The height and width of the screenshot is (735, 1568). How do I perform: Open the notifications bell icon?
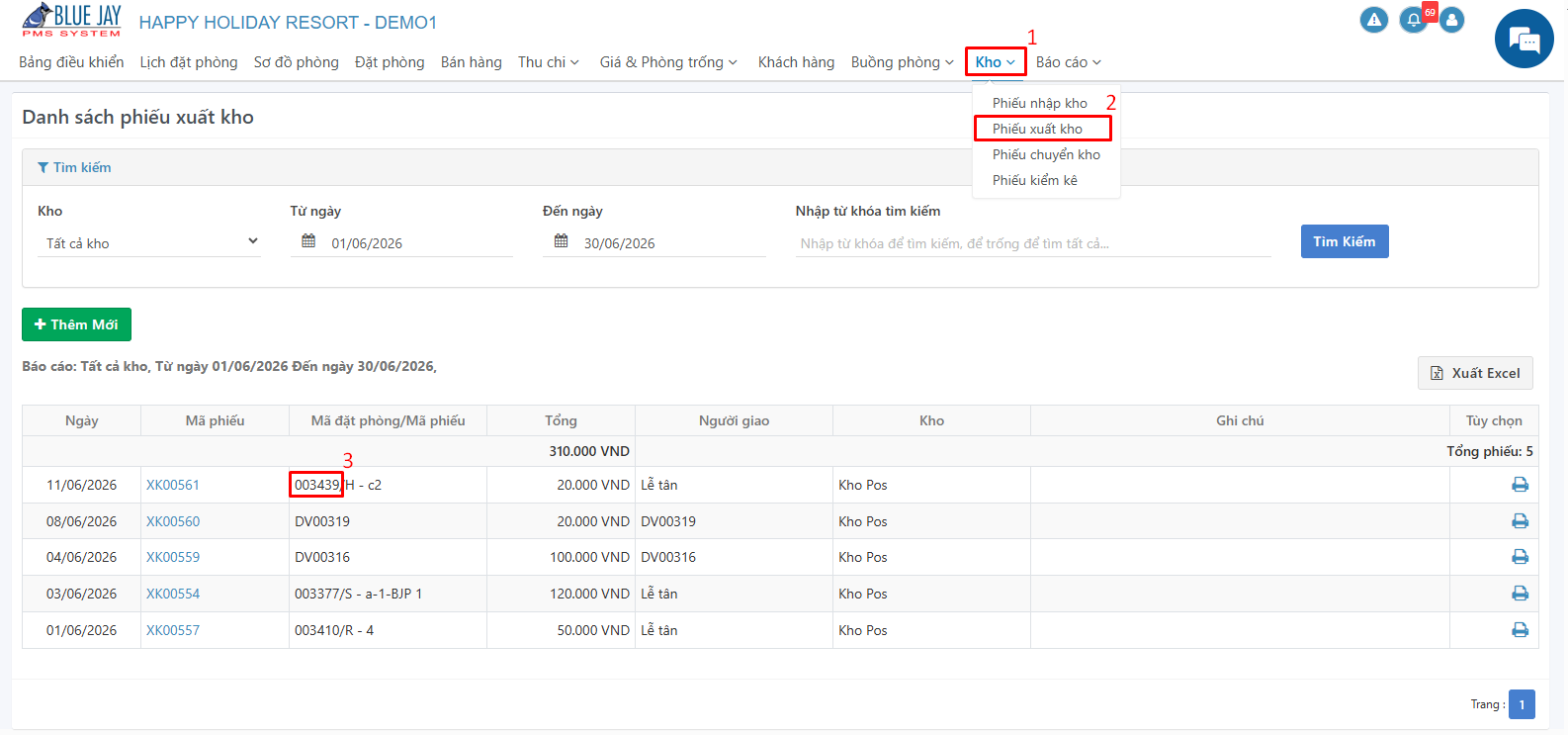tap(1414, 20)
